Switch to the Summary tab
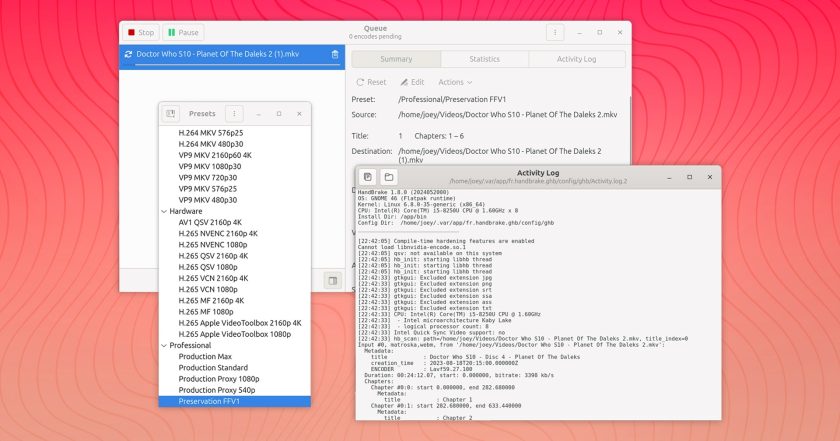The image size is (840, 441). click(396, 59)
